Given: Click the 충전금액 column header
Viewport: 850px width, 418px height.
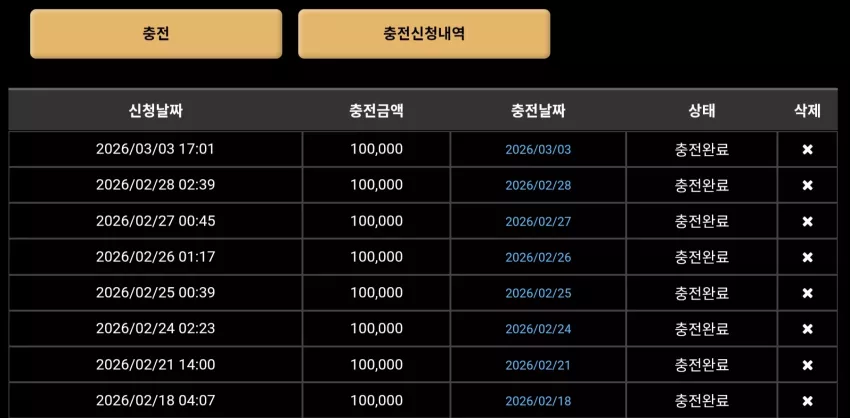Looking at the screenshot, I should 376,111.
